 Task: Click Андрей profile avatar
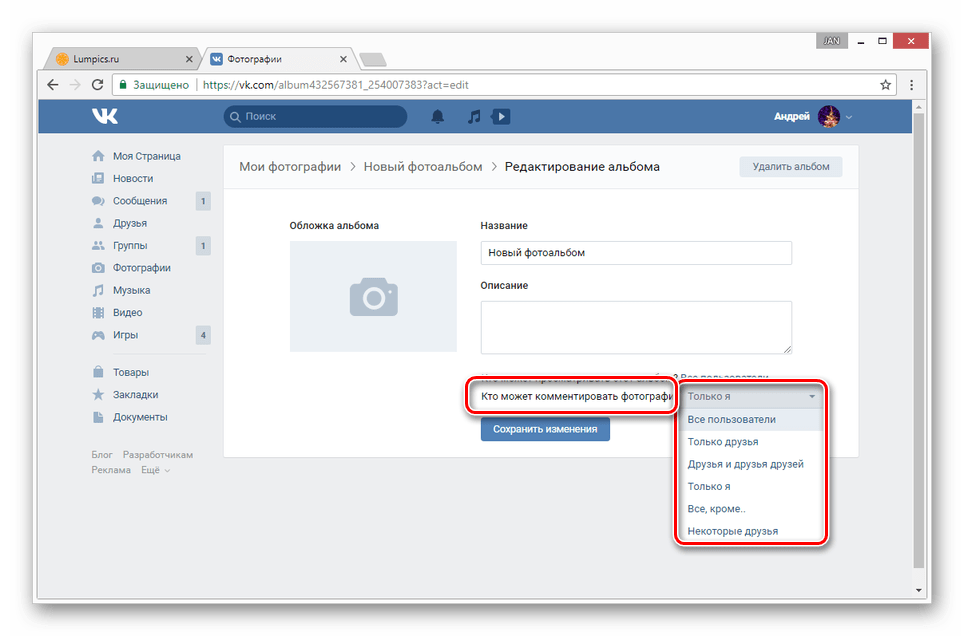tap(828, 116)
